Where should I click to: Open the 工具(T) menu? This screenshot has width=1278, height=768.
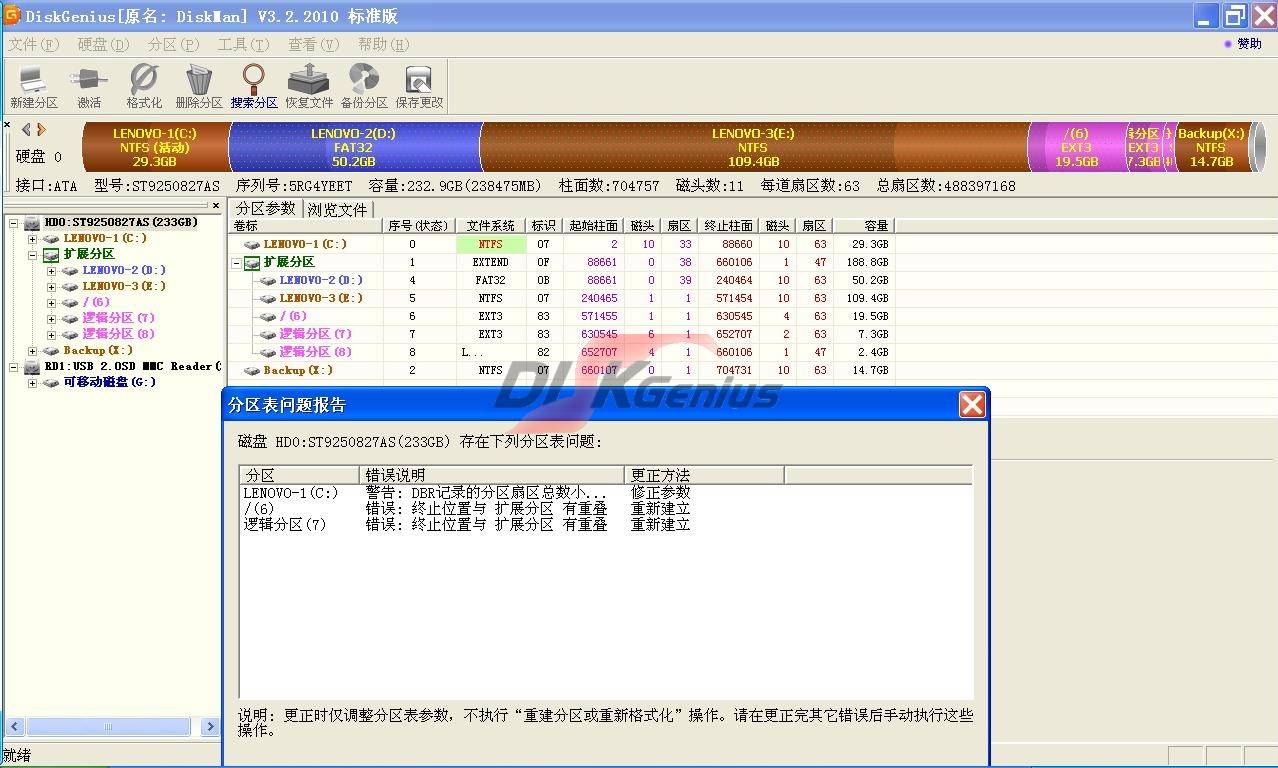(243, 44)
